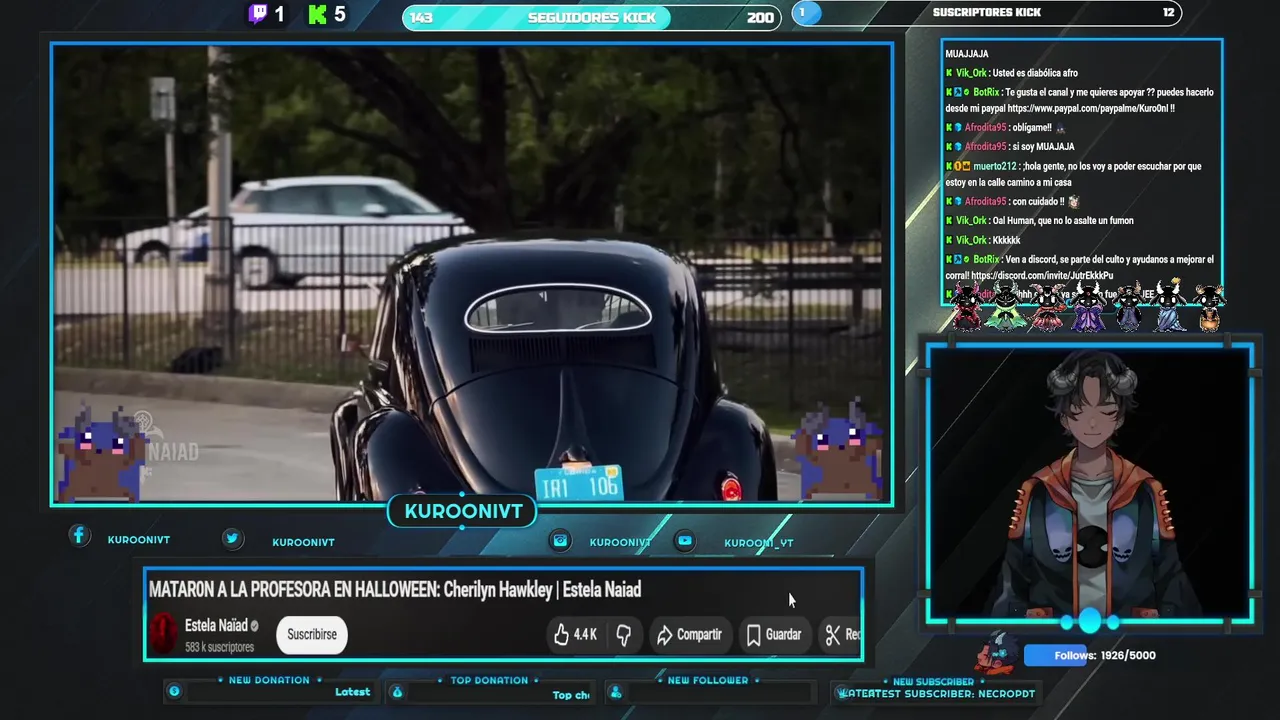Click the '583 k suscriptores' text
Image resolution: width=1280 pixels, height=720 pixels.
[219, 647]
